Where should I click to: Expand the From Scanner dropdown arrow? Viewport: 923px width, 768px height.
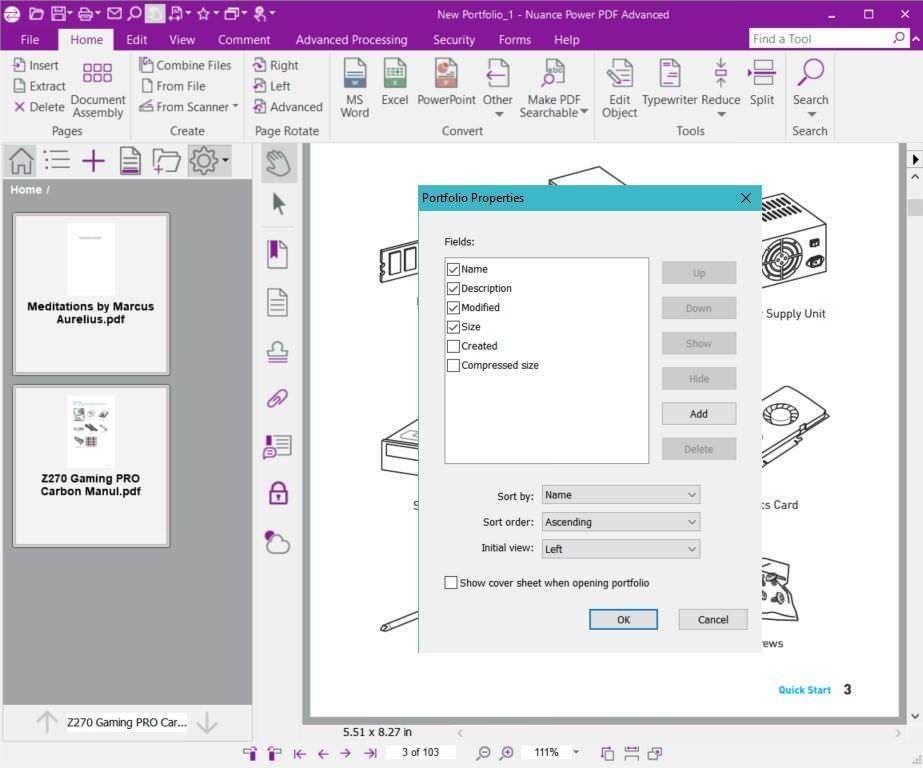(235, 107)
